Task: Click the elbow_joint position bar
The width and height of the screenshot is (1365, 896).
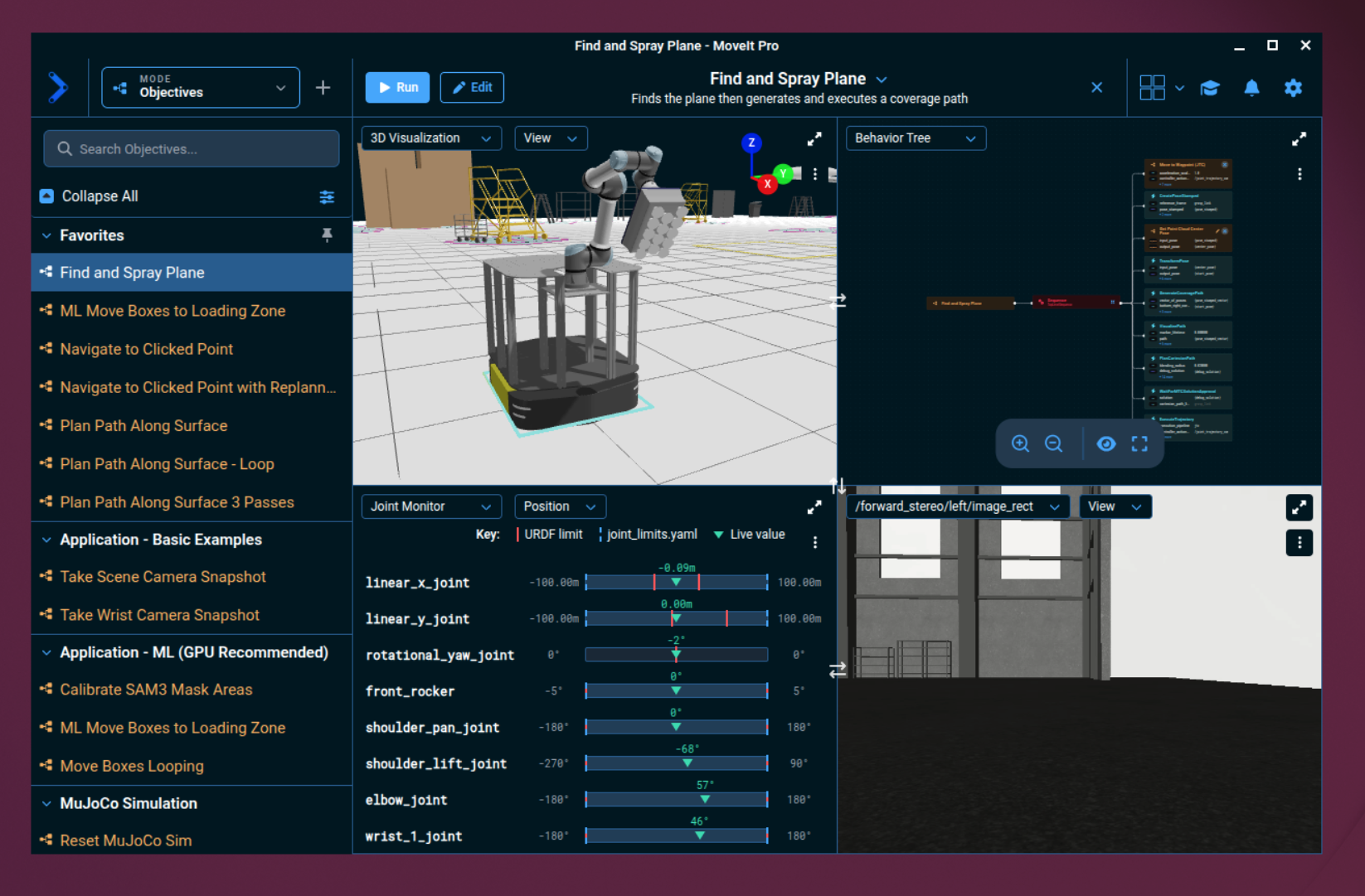Action: click(677, 799)
